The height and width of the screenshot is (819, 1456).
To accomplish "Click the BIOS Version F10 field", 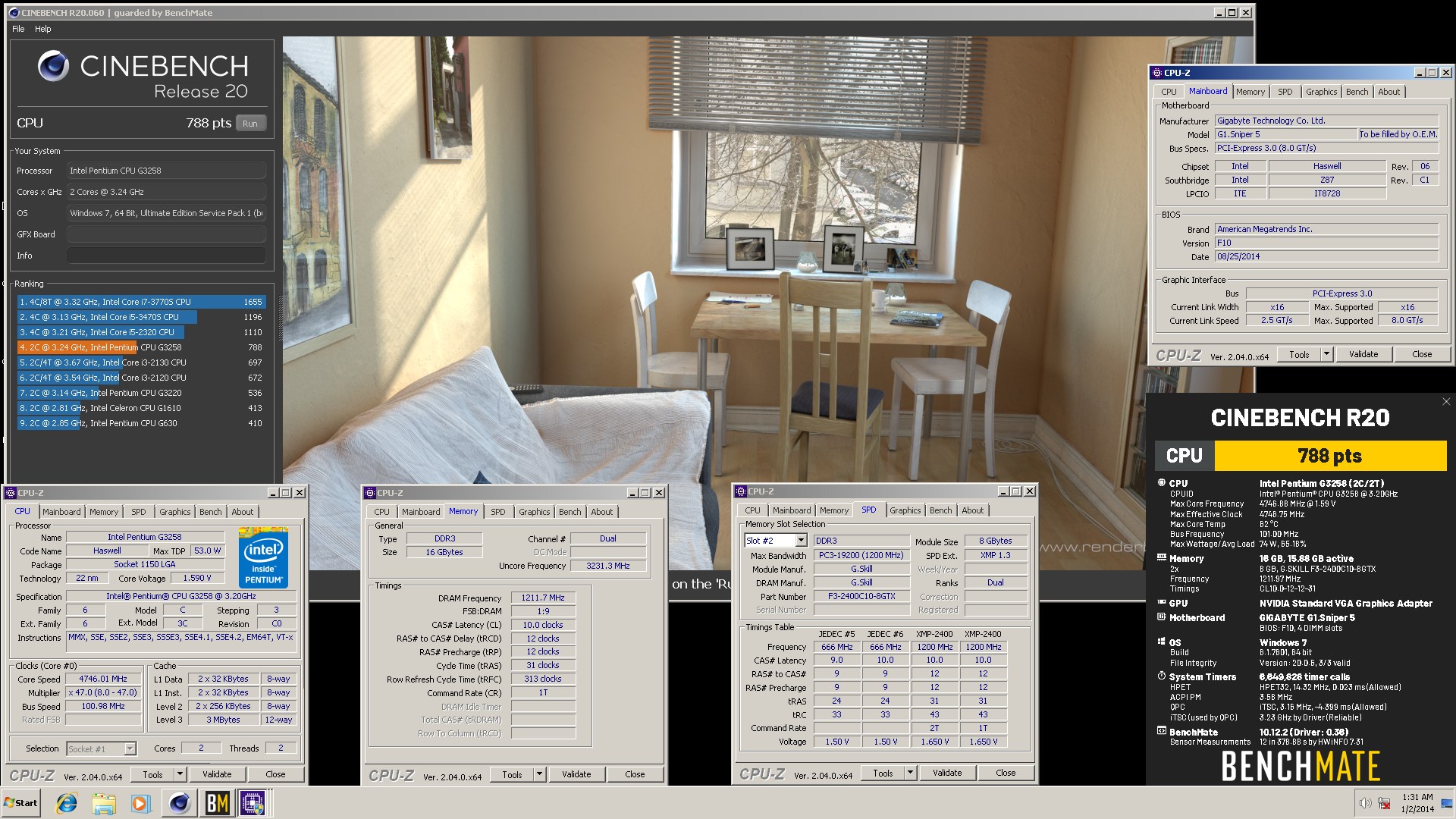I will click(x=1326, y=243).
